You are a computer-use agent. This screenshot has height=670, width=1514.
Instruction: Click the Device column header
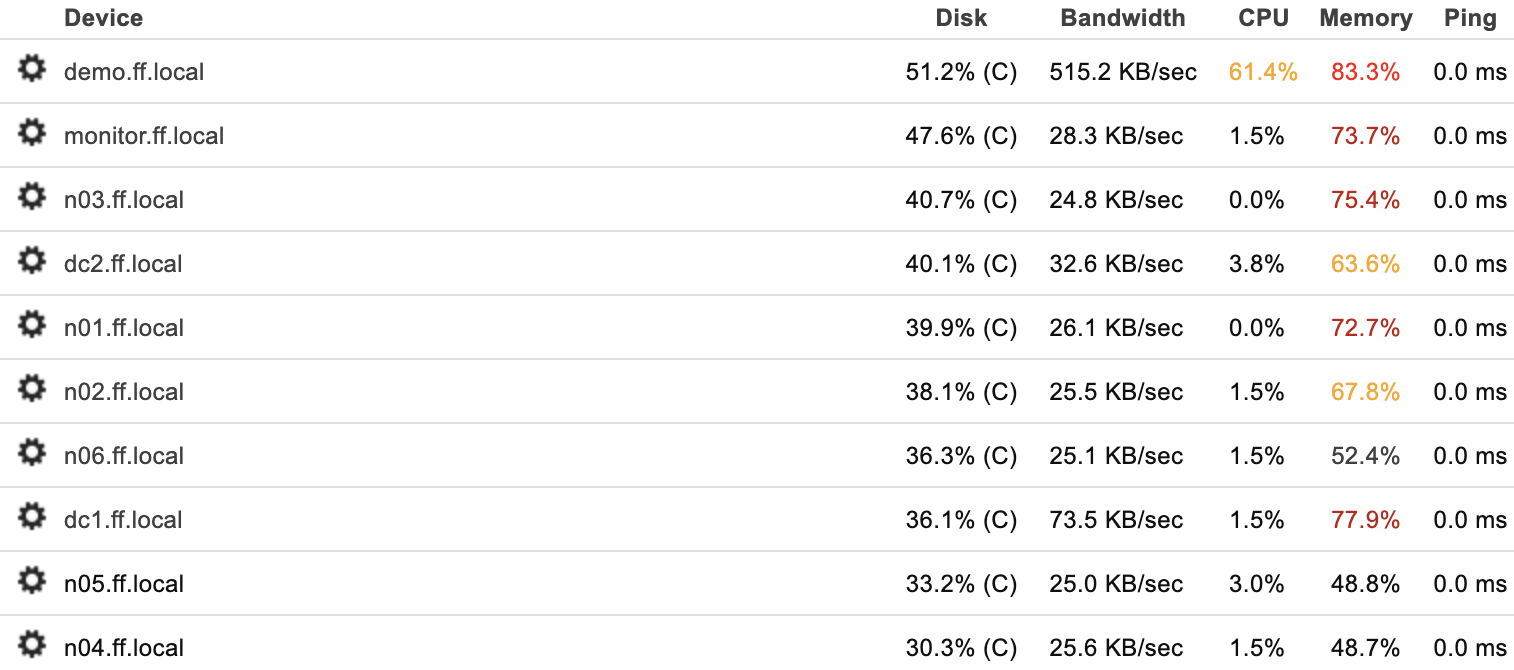coord(103,18)
